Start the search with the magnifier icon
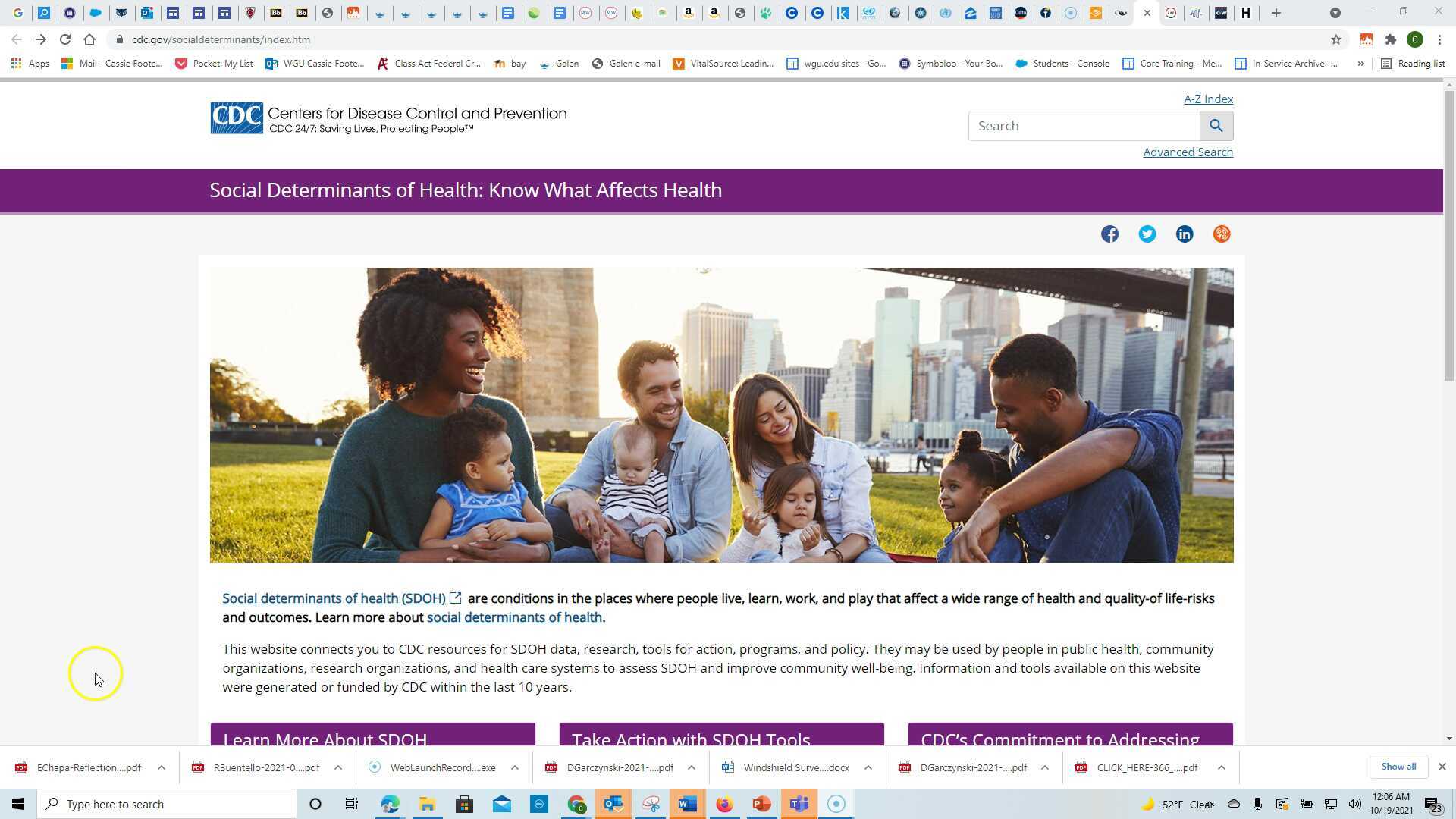Viewport: 1456px width, 819px height. (1216, 125)
